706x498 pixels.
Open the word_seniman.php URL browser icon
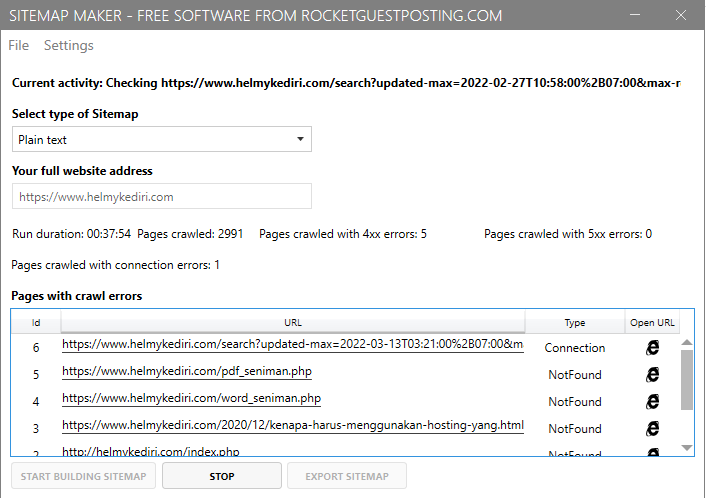click(652, 402)
